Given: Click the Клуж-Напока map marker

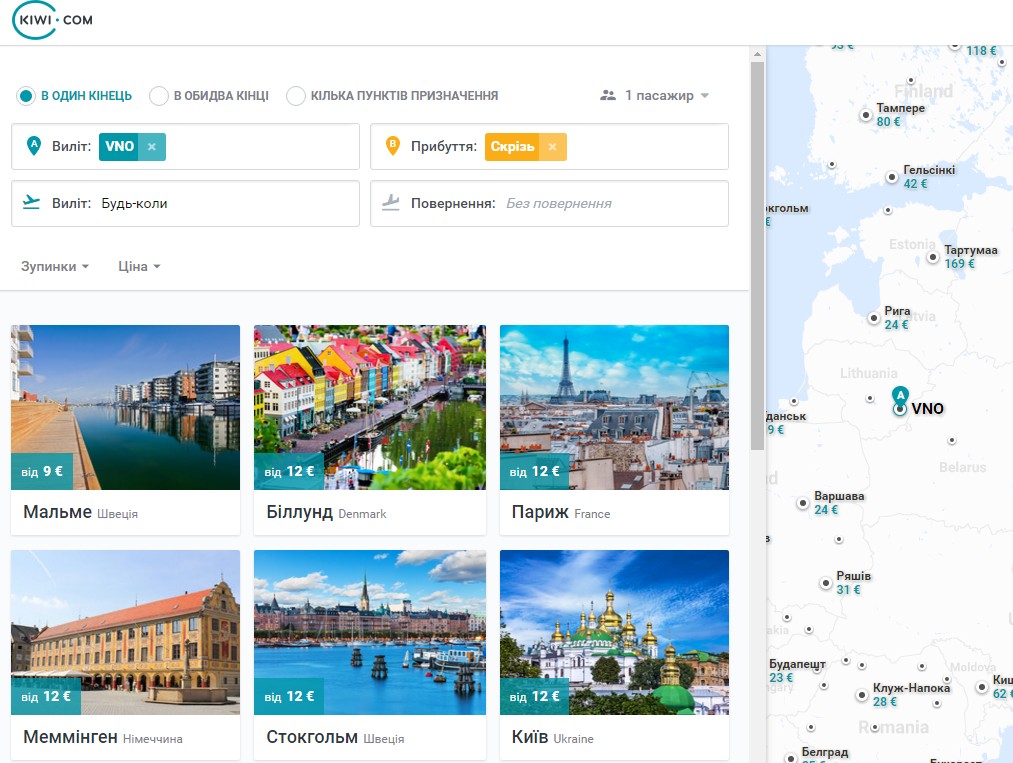Looking at the screenshot, I should coord(861,695).
